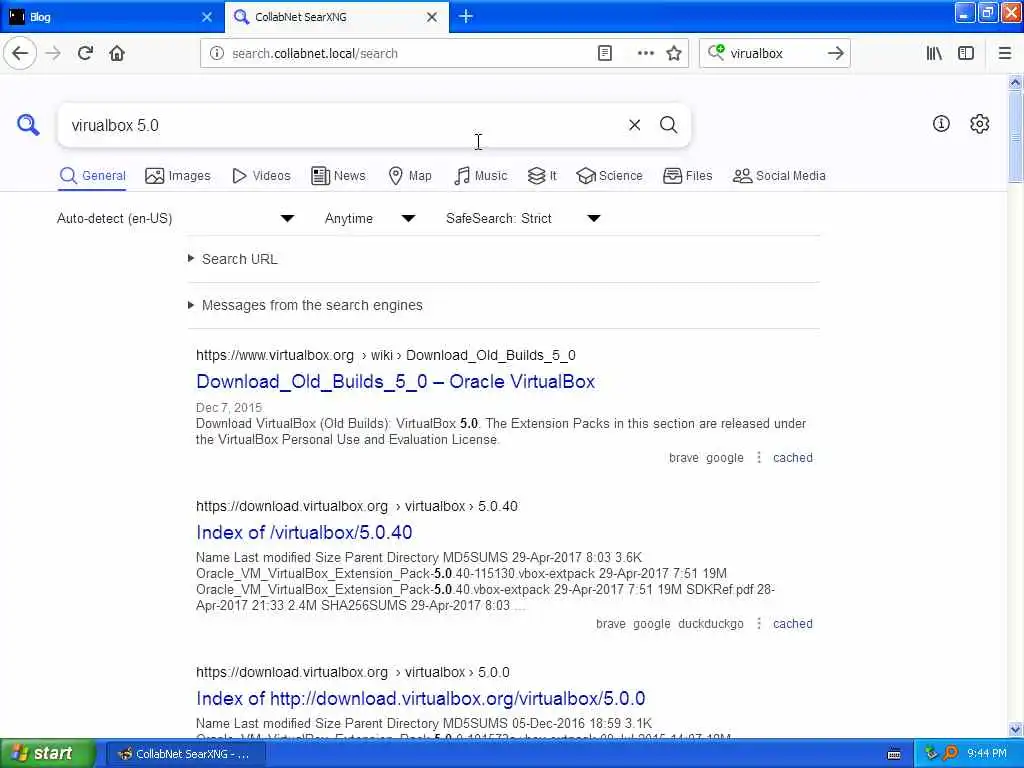The image size is (1024, 768).
Task: Open the language Auto-detect dropdown
Action: [176, 218]
